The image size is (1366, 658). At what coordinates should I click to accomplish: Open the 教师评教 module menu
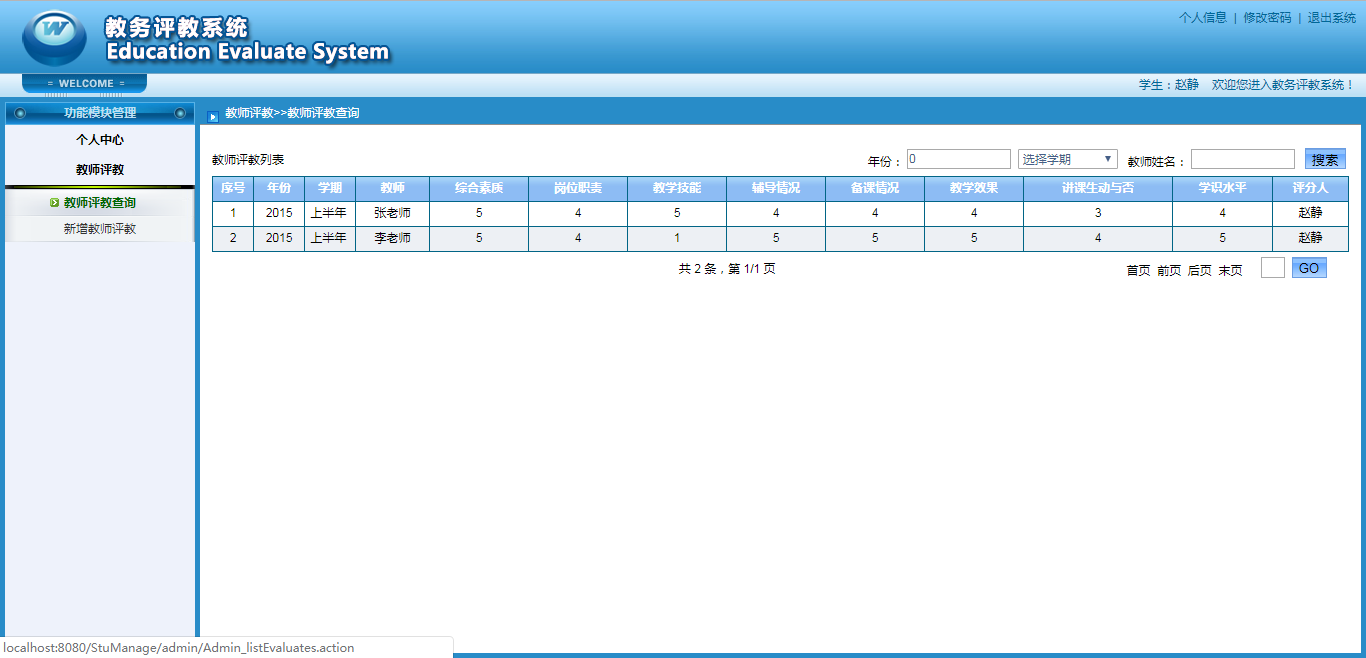point(99,168)
